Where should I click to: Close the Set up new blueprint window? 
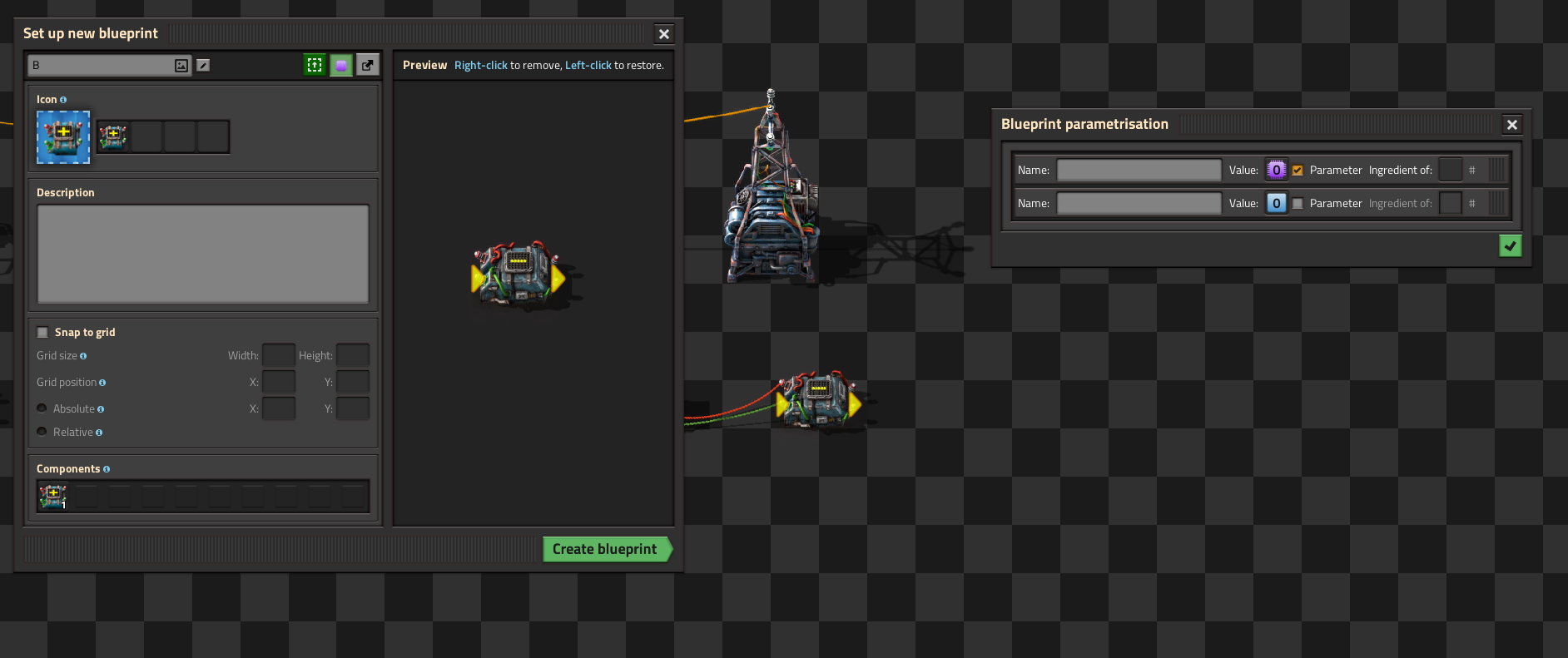[664, 34]
